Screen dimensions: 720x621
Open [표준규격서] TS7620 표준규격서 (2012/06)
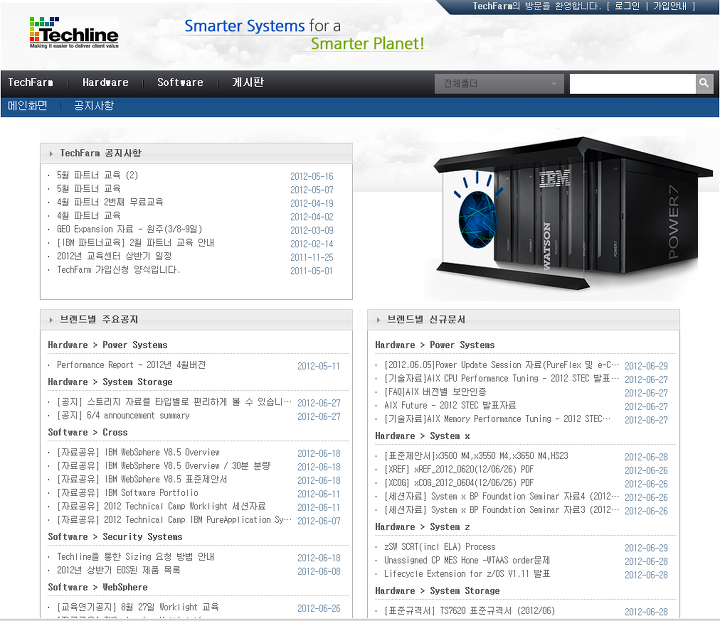[x=469, y=611]
